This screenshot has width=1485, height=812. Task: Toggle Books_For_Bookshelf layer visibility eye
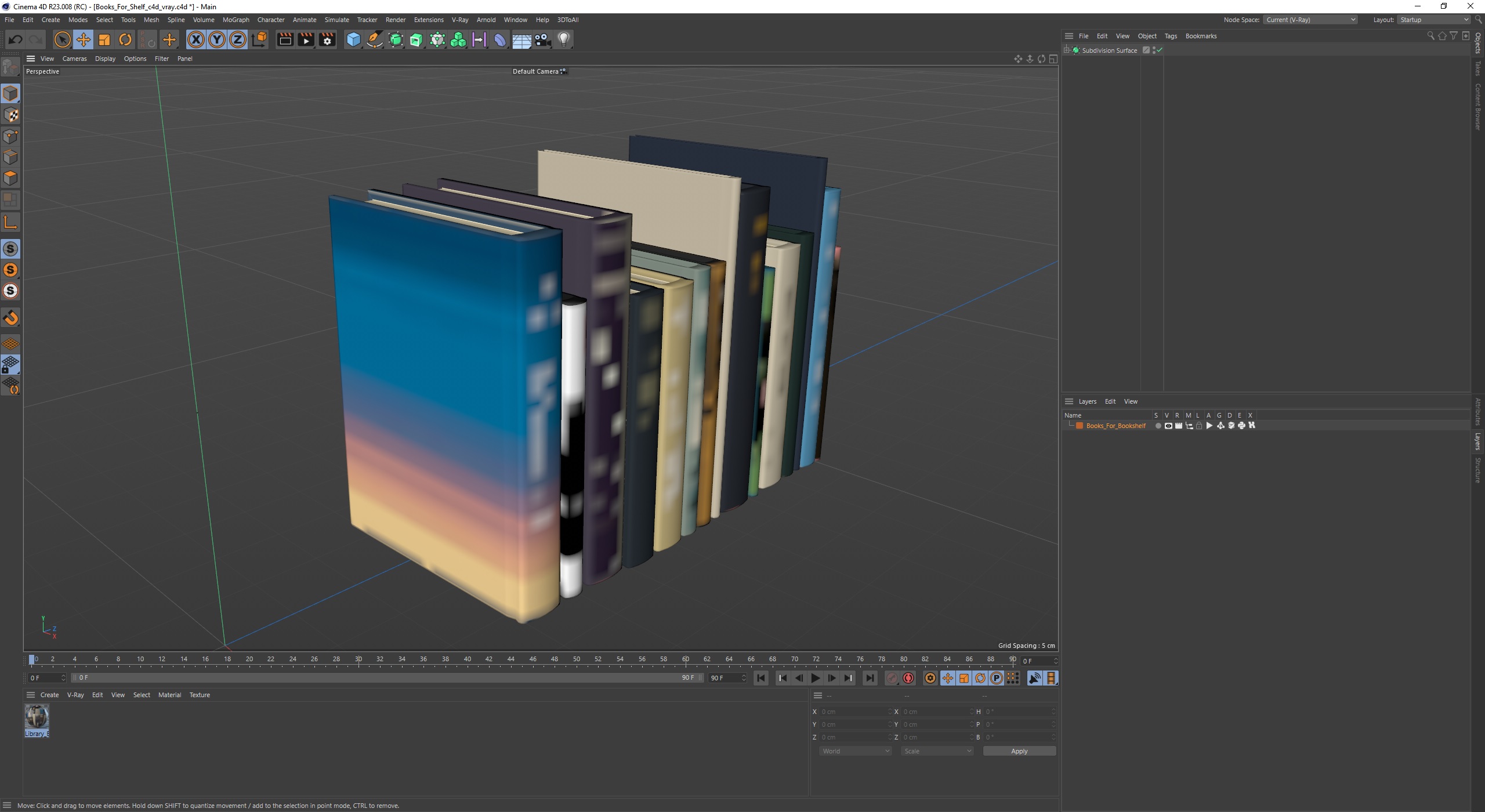[1168, 426]
